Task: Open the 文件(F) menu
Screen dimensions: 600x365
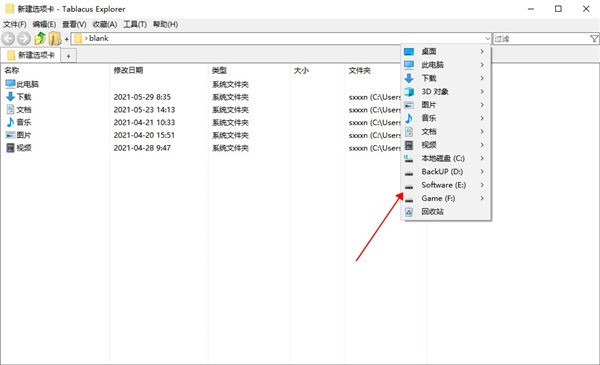Action: [x=15, y=24]
